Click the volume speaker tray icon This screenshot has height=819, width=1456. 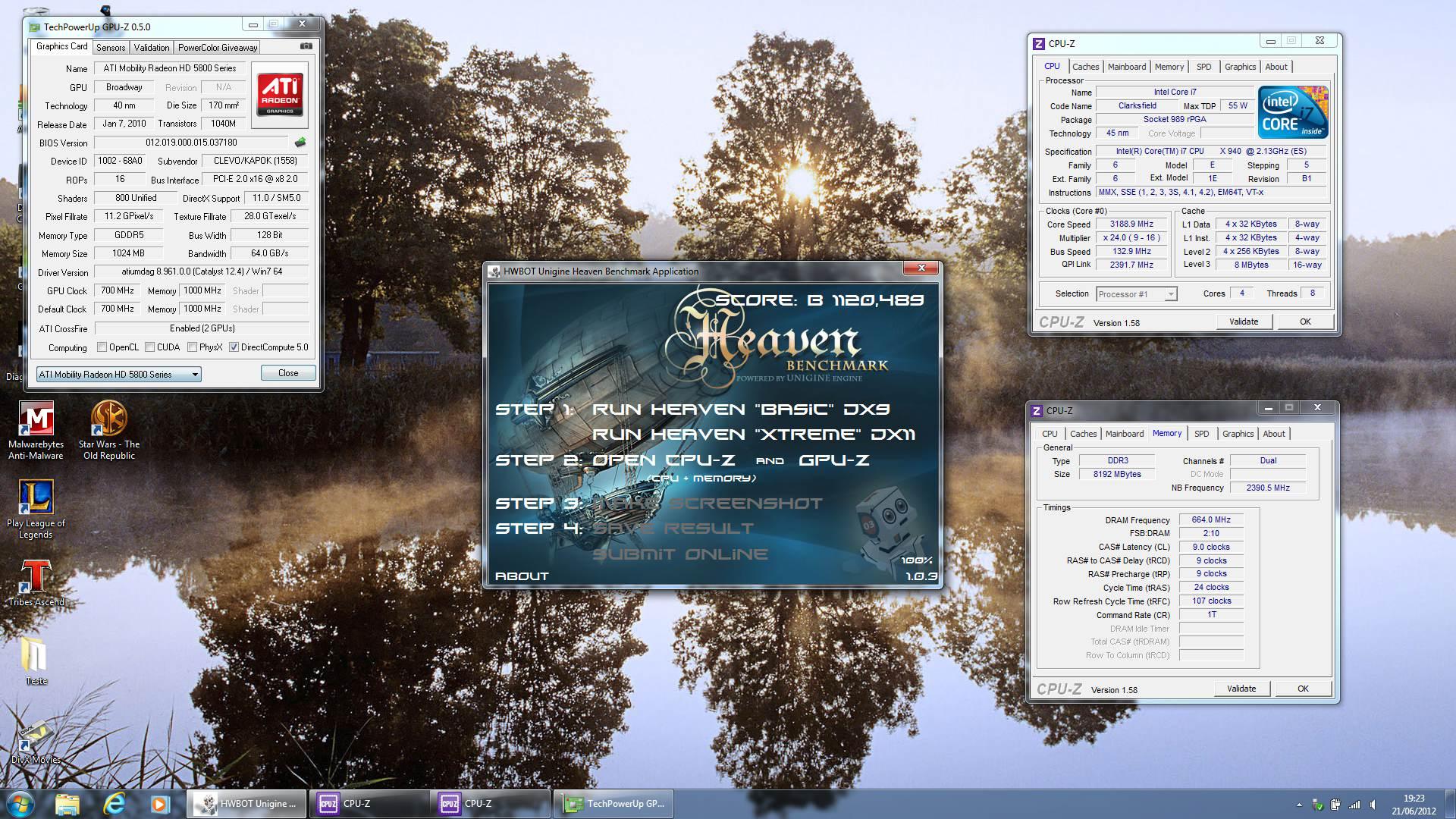pos(1373,805)
